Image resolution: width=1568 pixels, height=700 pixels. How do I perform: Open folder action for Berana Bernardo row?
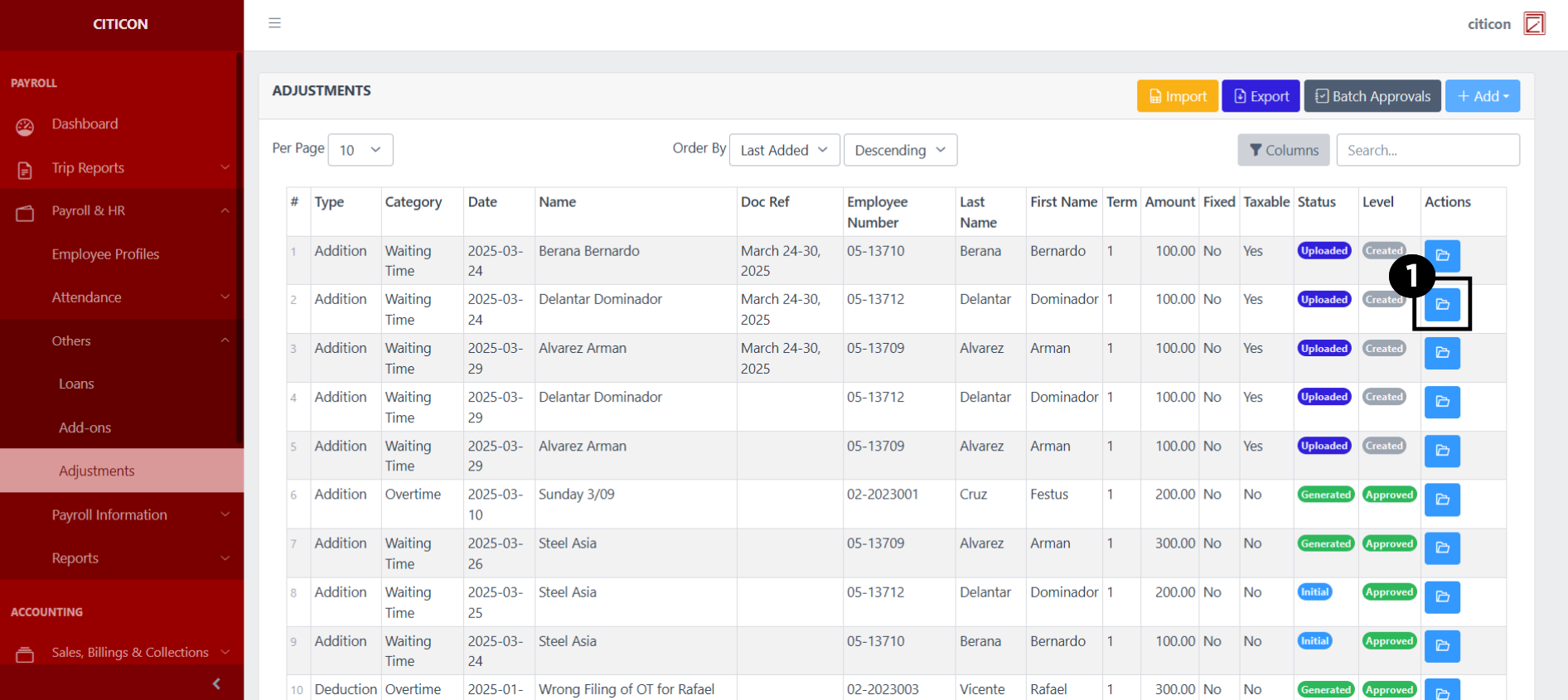click(x=1442, y=255)
